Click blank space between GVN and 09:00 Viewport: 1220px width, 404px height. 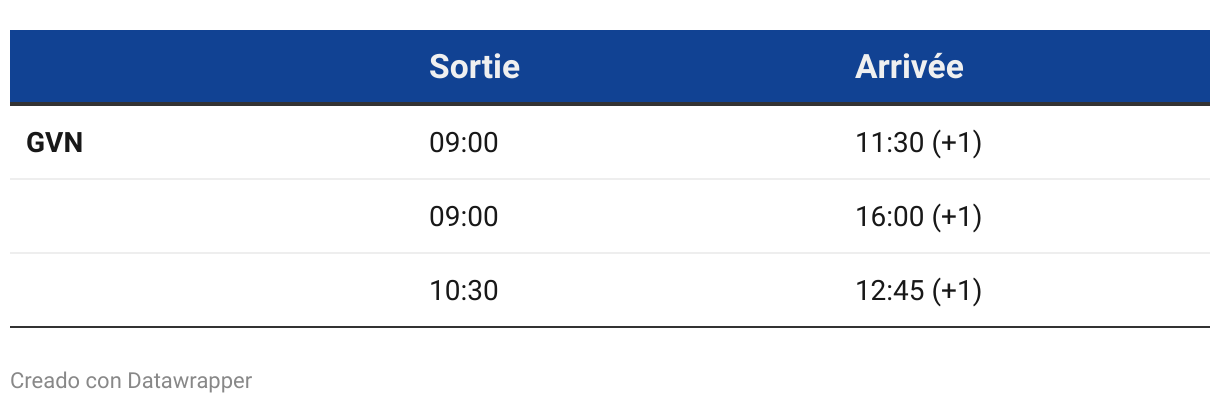coord(250,143)
